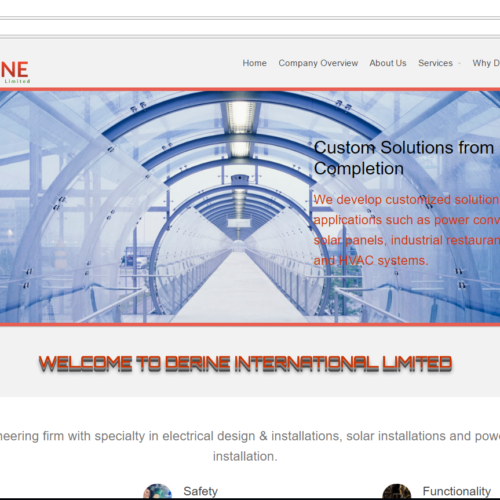The height and width of the screenshot is (500, 500).
Task: Click the Safety feature title
Action: pos(200,491)
